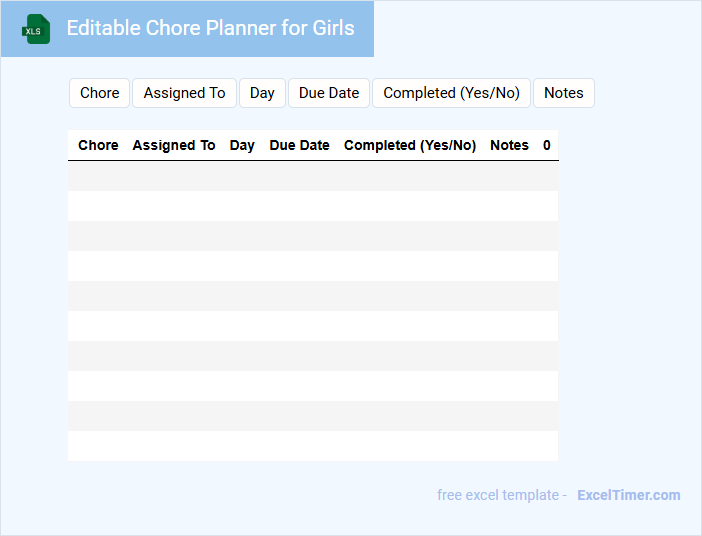Viewport: 702px width, 536px height.
Task: Select the last empty row of the table
Action: [x=313, y=446]
